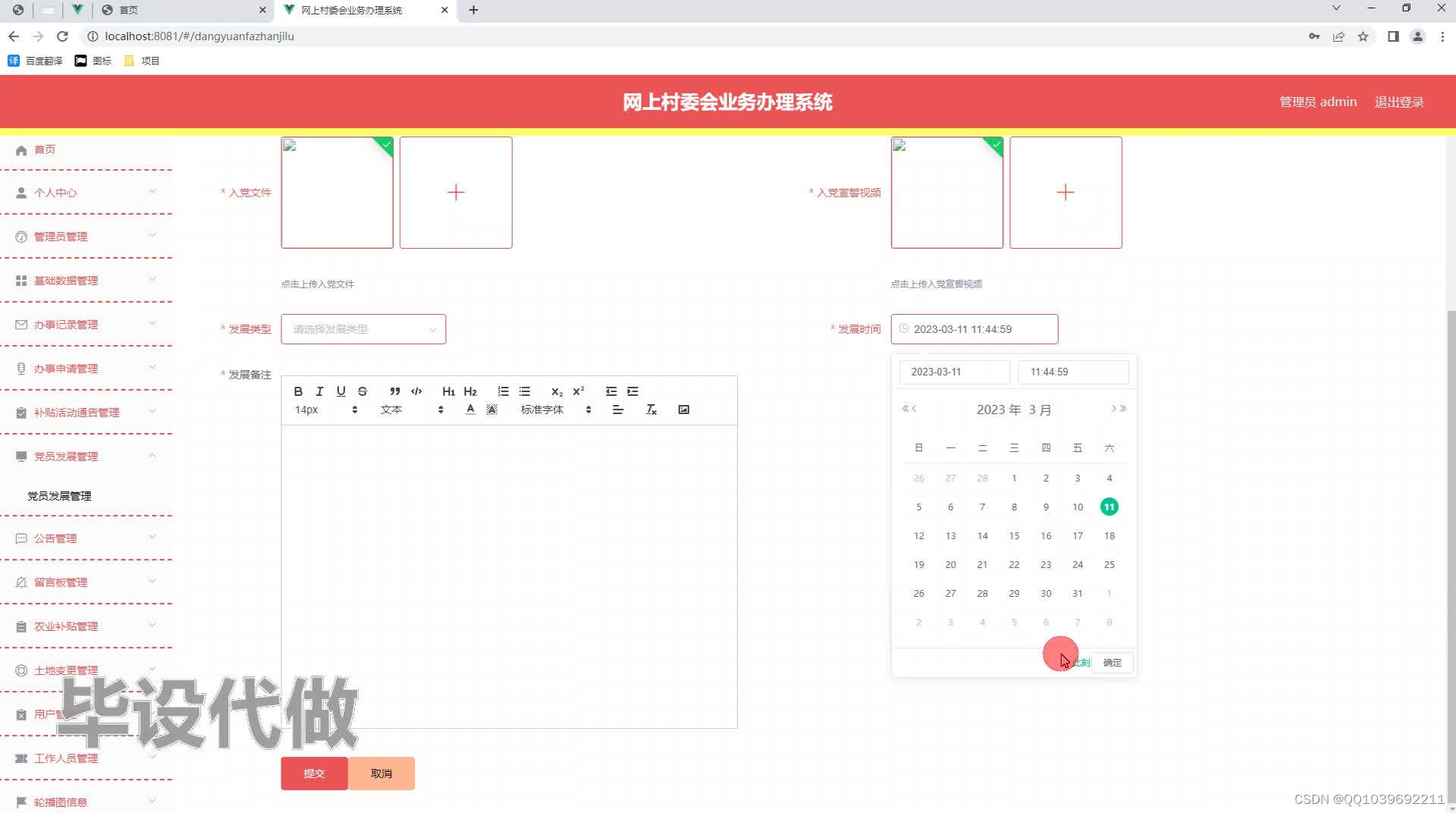Toggle underline formatting in editor
This screenshot has height=813, width=1456.
pos(340,391)
